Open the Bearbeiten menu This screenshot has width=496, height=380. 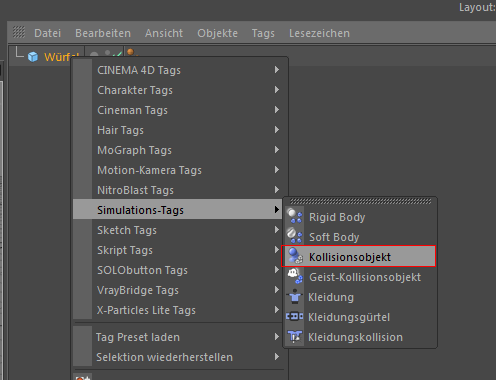point(103,33)
